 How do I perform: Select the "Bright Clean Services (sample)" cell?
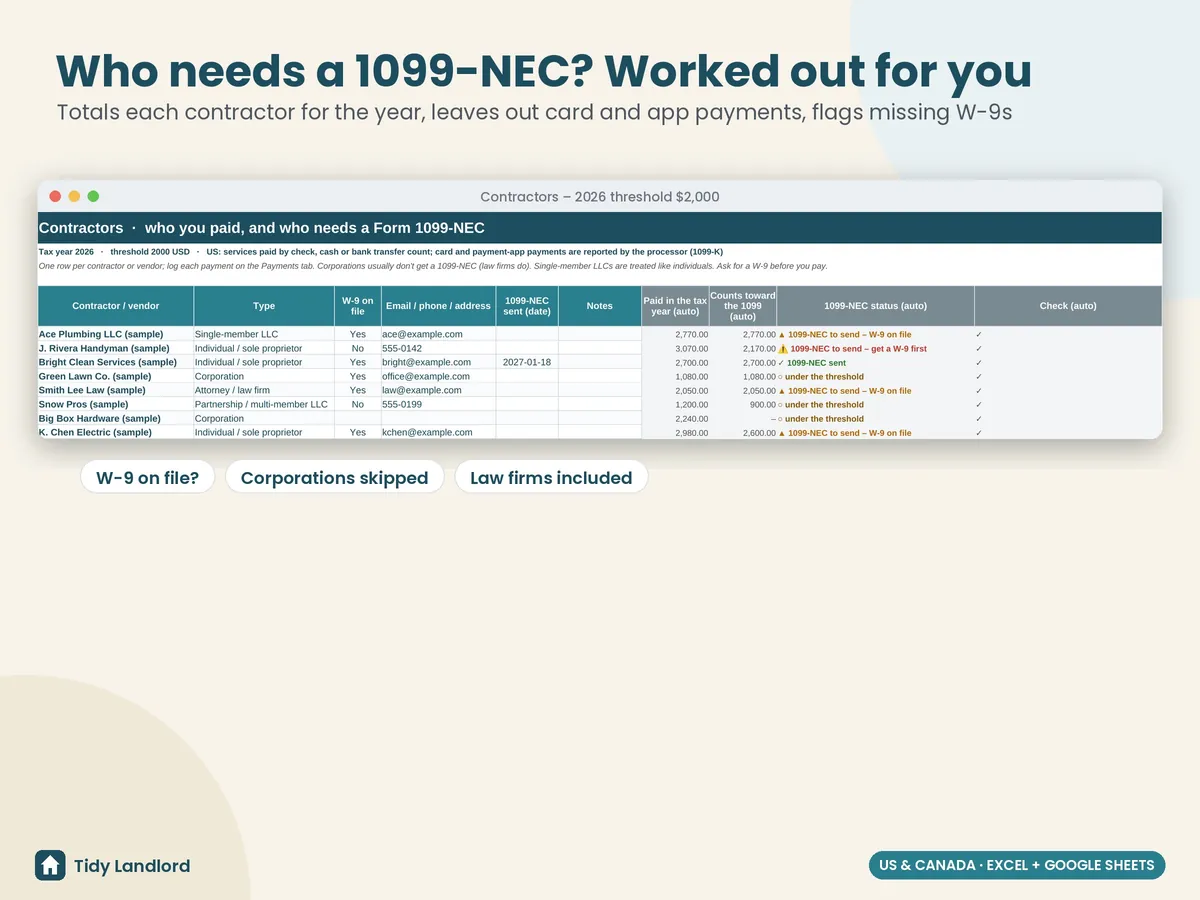click(116, 363)
